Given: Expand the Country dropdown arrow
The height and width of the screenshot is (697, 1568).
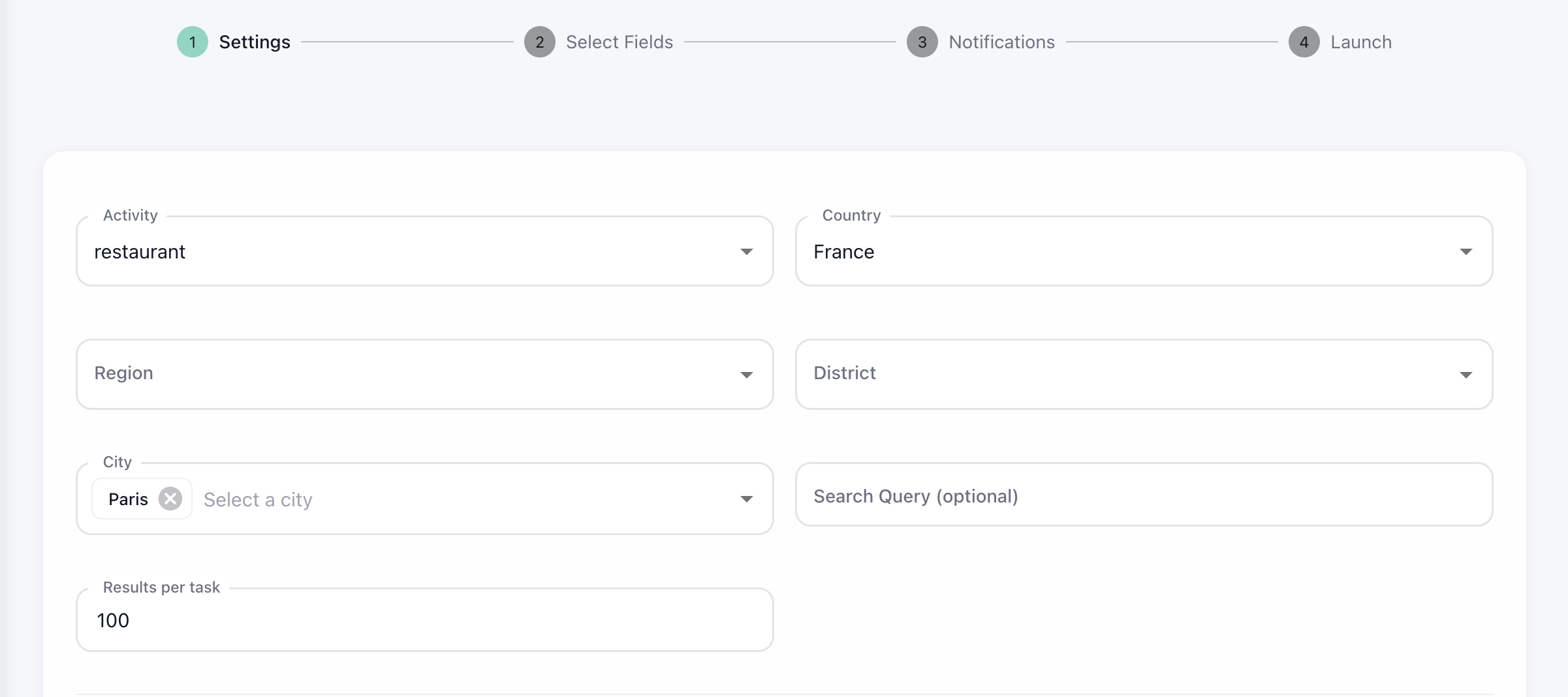Looking at the screenshot, I should click(1466, 252).
